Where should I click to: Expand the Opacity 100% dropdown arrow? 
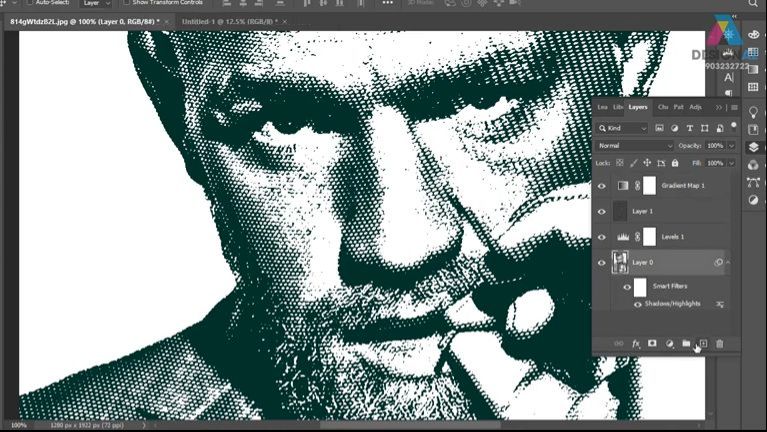[x=731, y=145]
